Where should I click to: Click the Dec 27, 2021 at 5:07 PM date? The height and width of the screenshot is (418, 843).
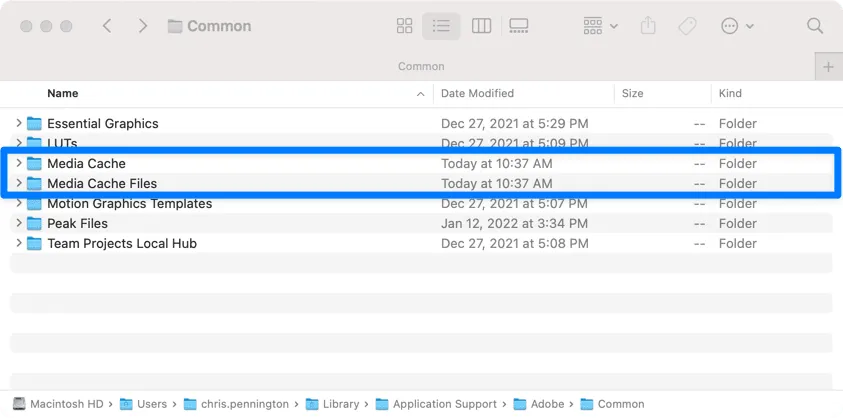coord(515,204)
